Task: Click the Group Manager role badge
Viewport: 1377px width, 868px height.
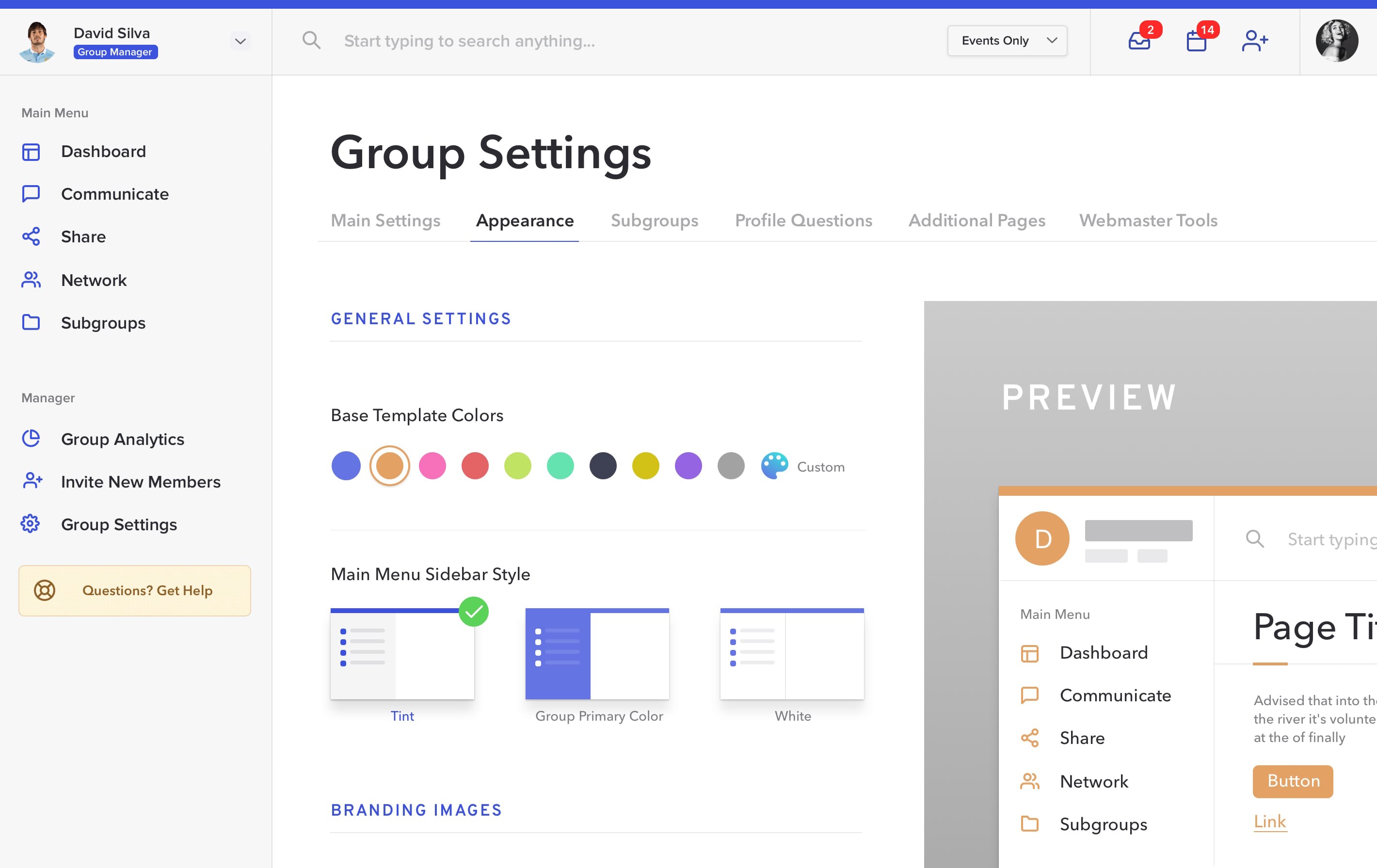Action: point(115,52)
